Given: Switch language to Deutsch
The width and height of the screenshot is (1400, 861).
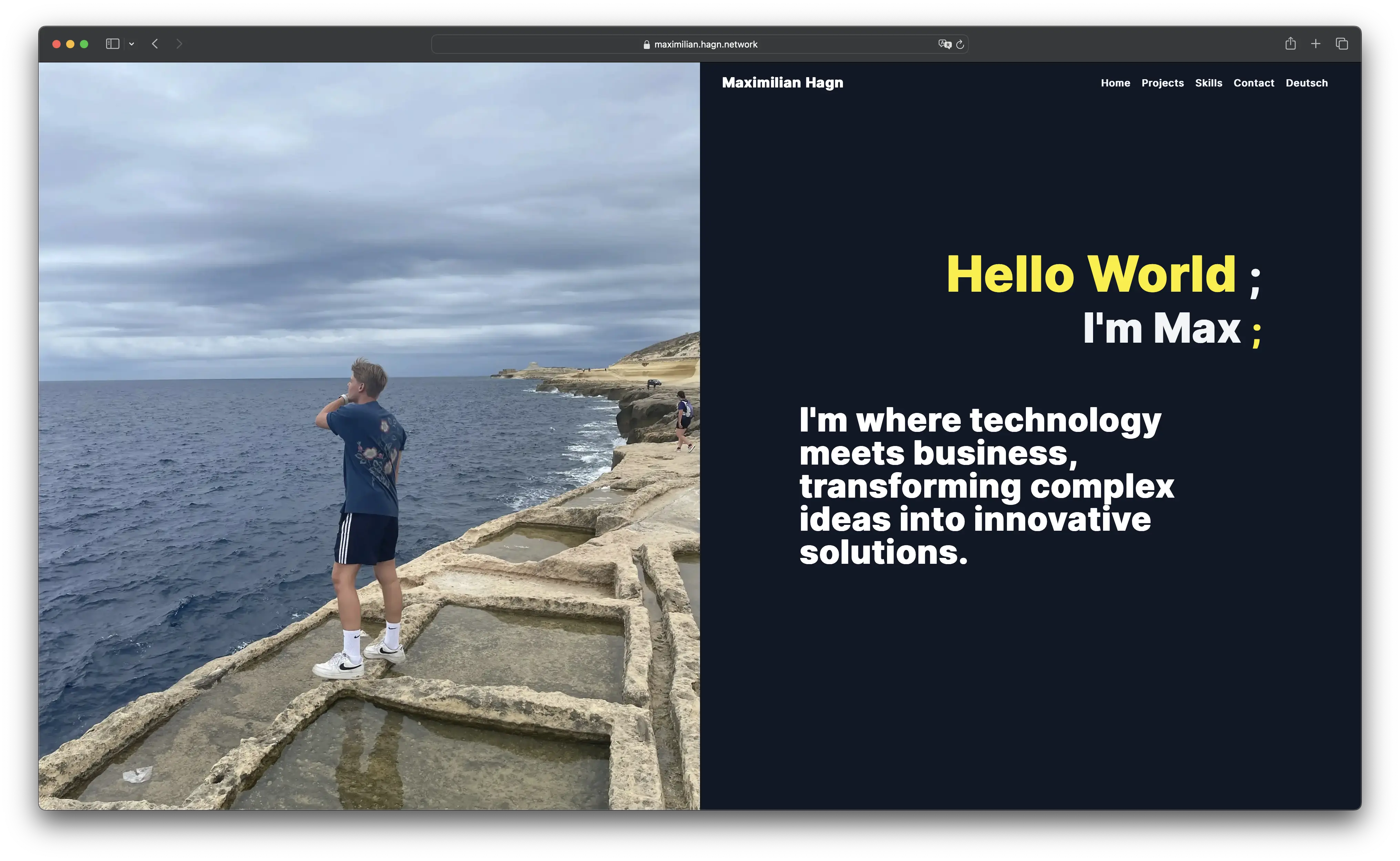Looking at the screenshot, I should pyautogui.click(x=1307, y=83).
